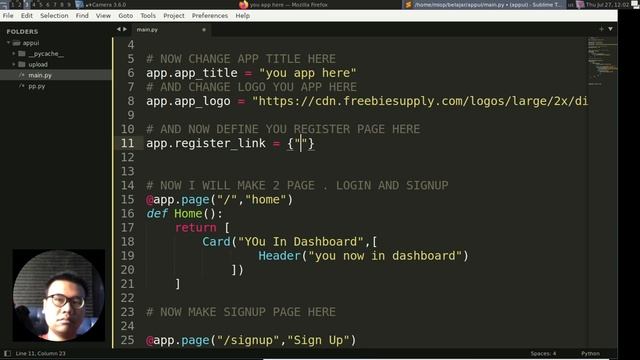Click line number 25 in gutter

coord(127,340)
